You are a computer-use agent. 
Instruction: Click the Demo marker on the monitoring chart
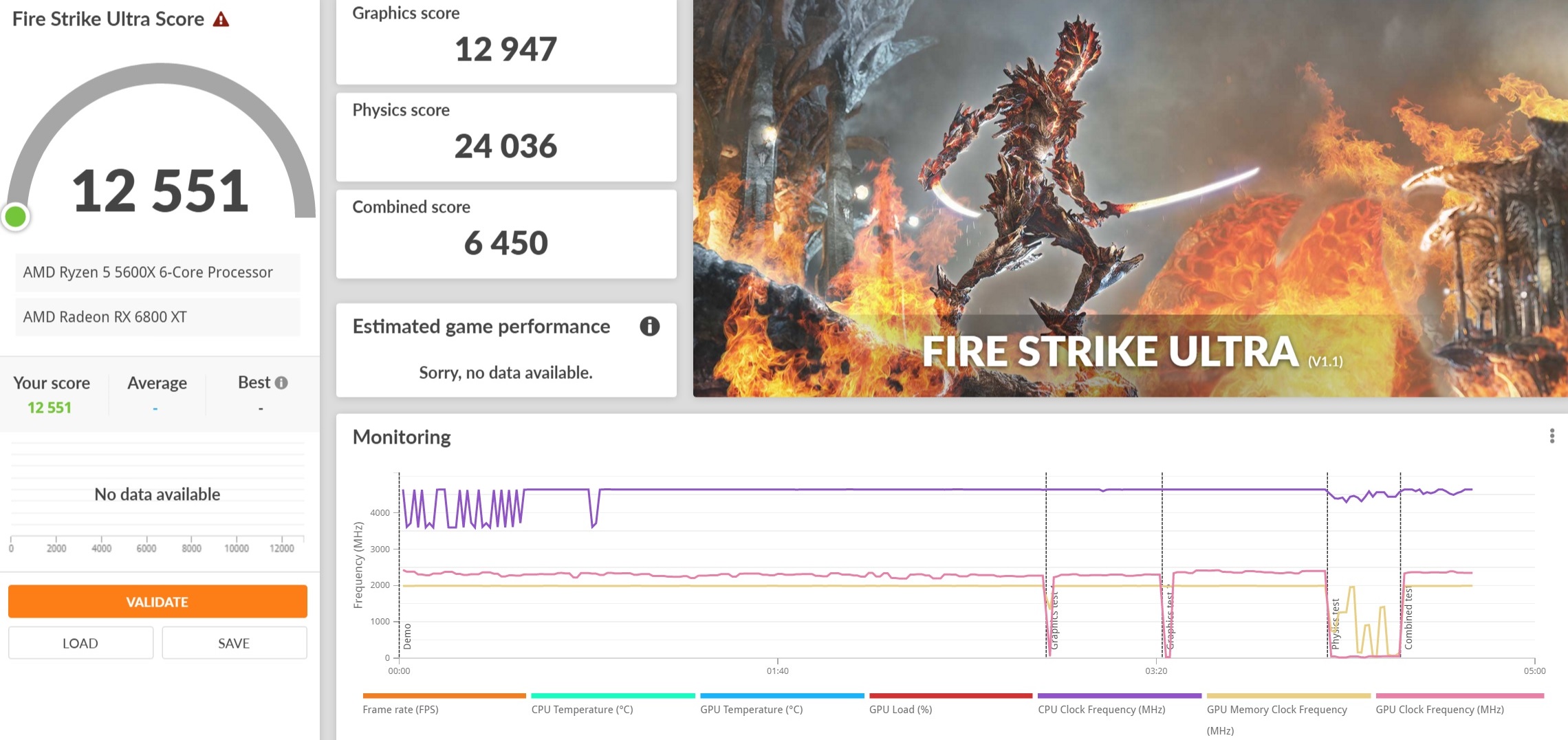[407, 636]
